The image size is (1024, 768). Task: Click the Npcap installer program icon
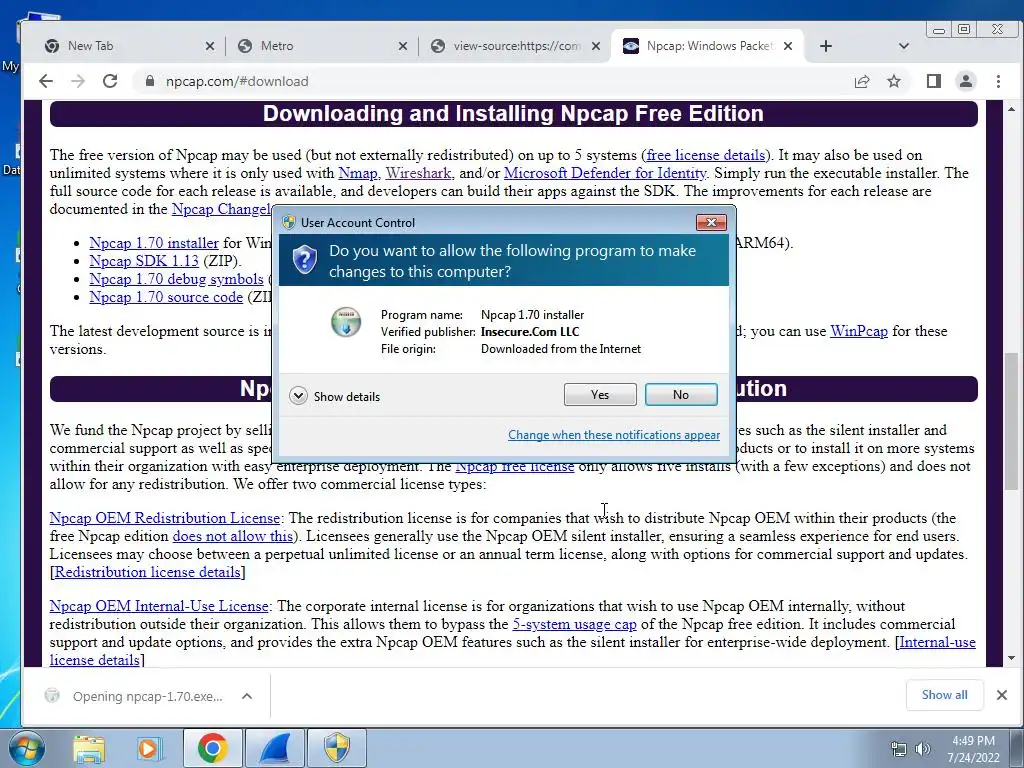[345, 322]
